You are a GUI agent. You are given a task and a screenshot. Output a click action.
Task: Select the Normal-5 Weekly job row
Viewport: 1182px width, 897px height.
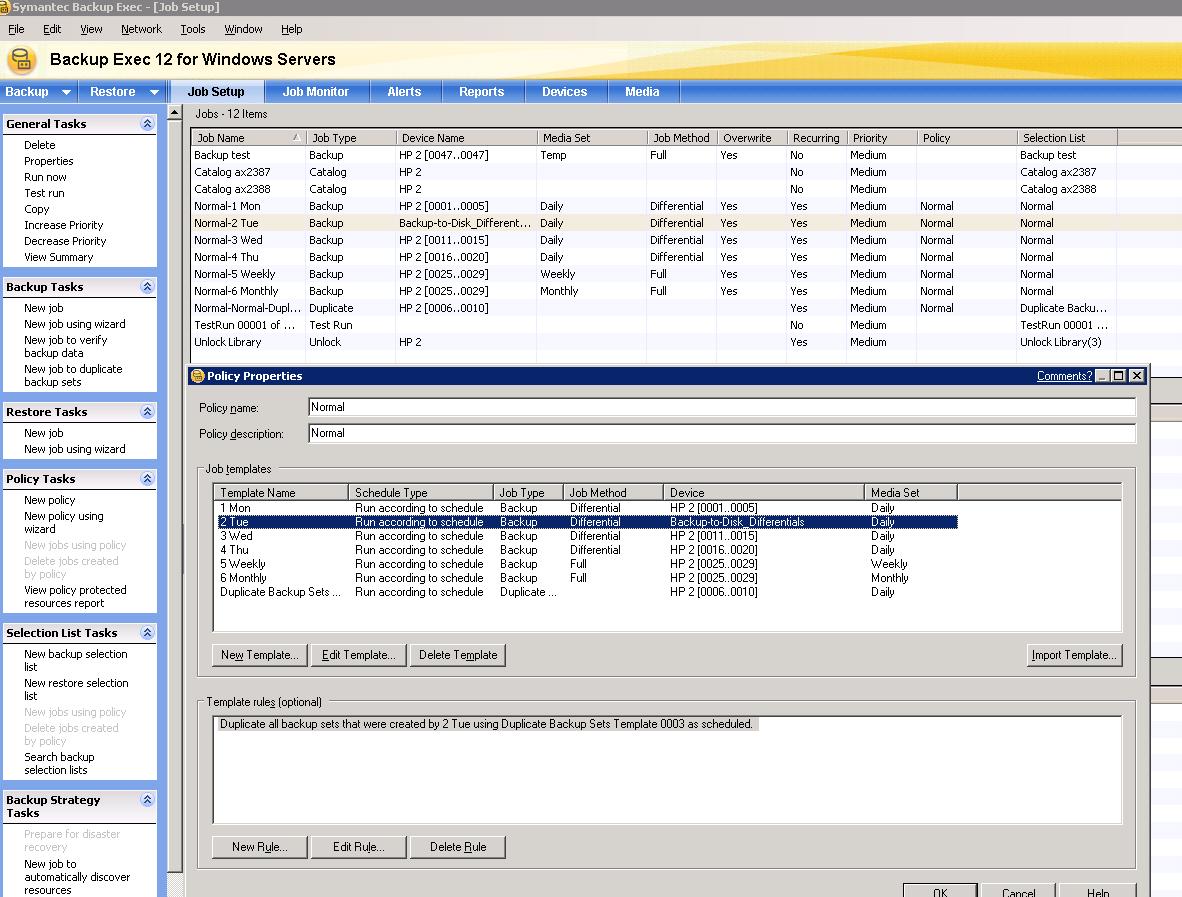[654, 274]
